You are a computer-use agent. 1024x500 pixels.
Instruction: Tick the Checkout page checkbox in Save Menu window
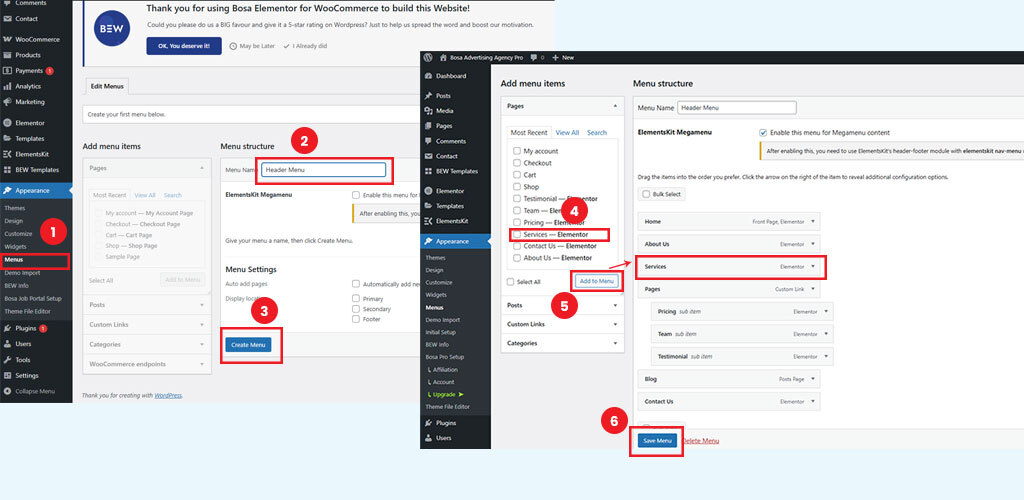[x=517, y=163]
